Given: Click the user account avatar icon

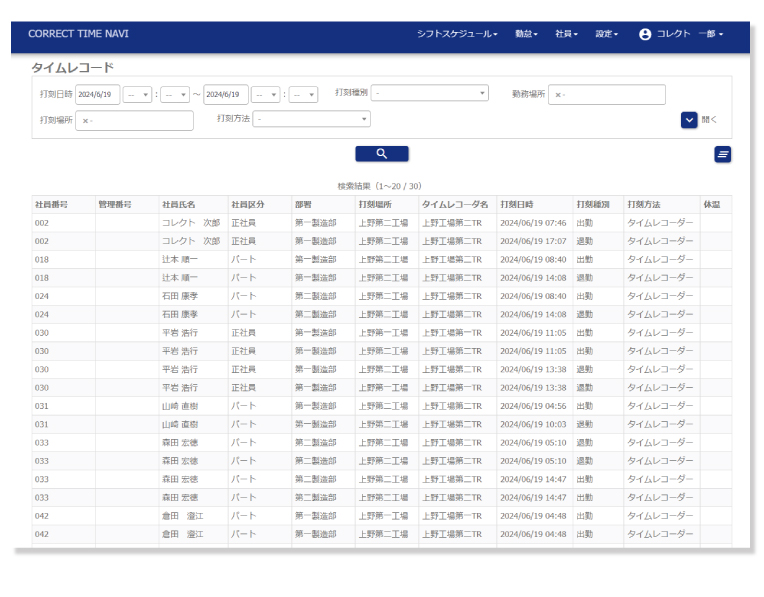Looking at the screenshot, I should pyautogui.click(x=645, y=34).
